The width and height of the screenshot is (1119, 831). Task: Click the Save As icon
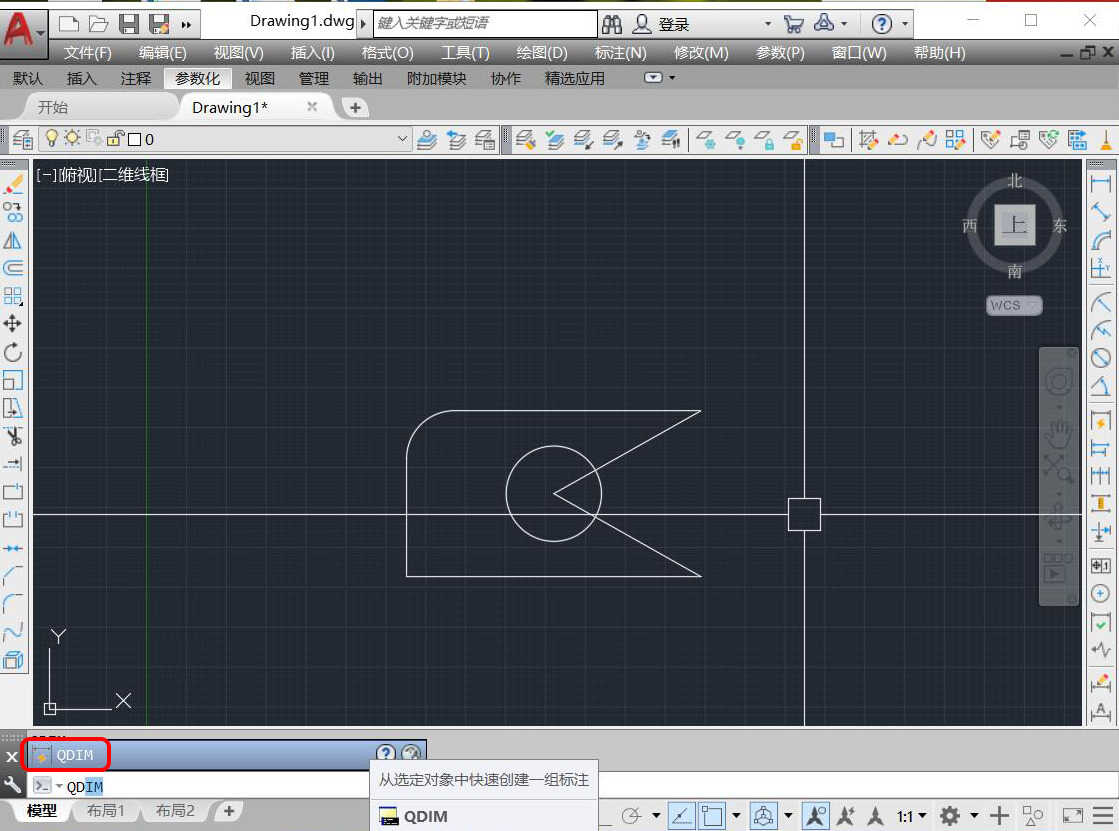pos(159,24)
